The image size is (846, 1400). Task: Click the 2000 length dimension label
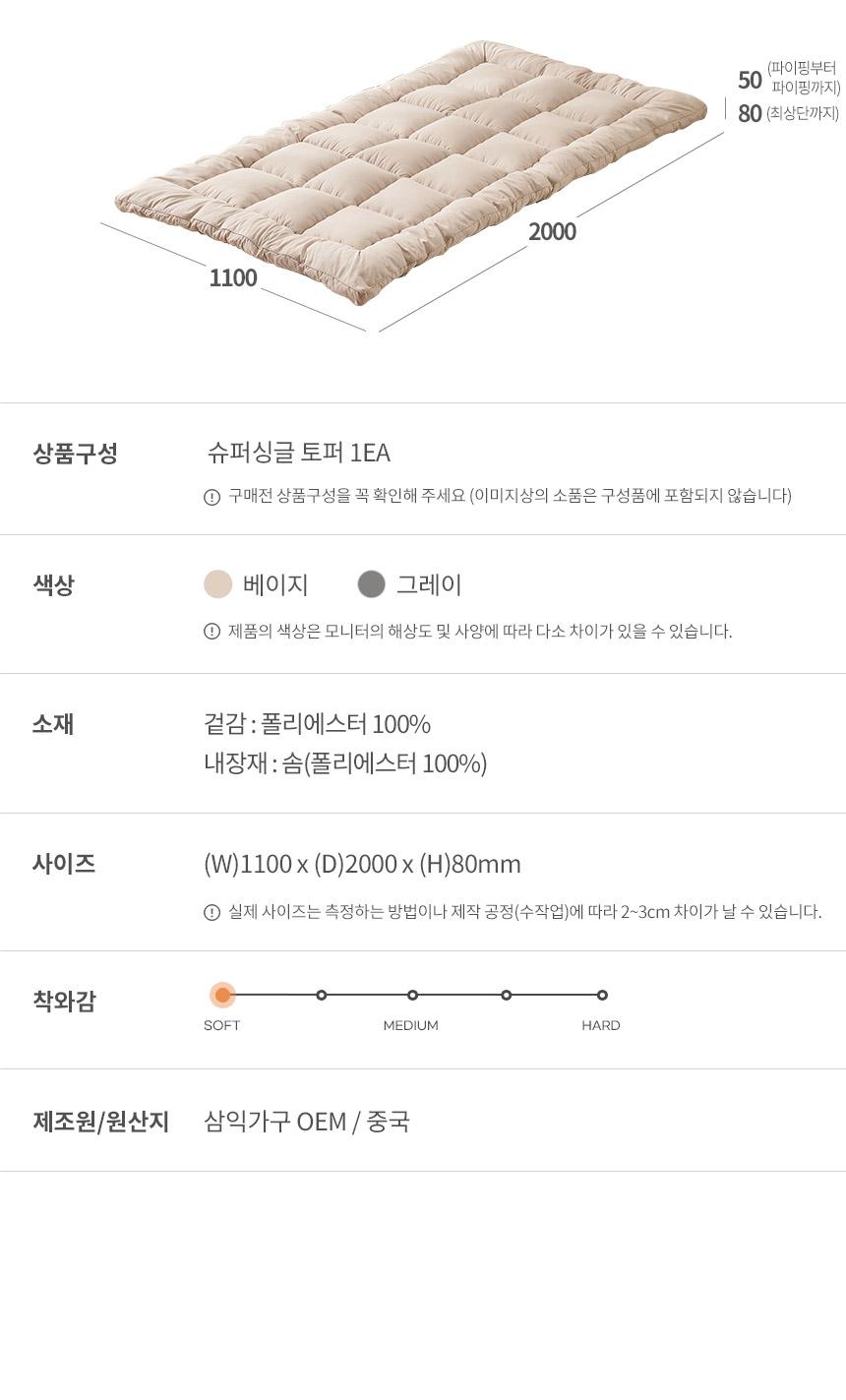[x=552, y=232]
